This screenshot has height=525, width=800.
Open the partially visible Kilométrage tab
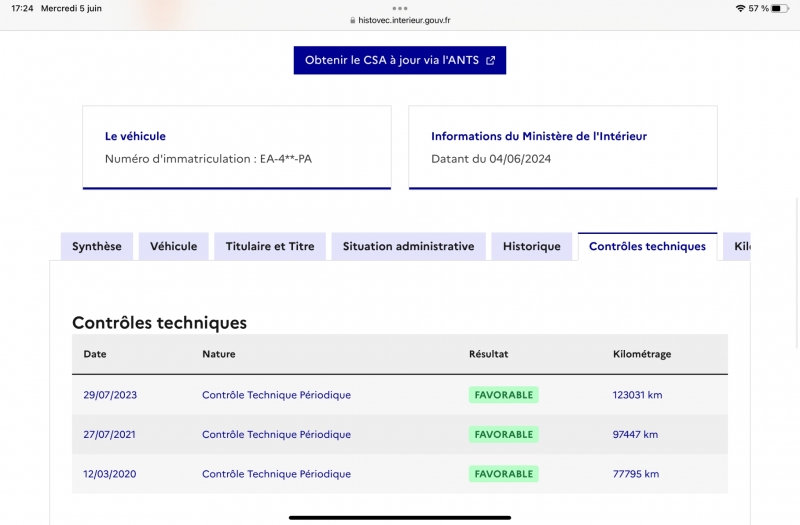[737, 246]
